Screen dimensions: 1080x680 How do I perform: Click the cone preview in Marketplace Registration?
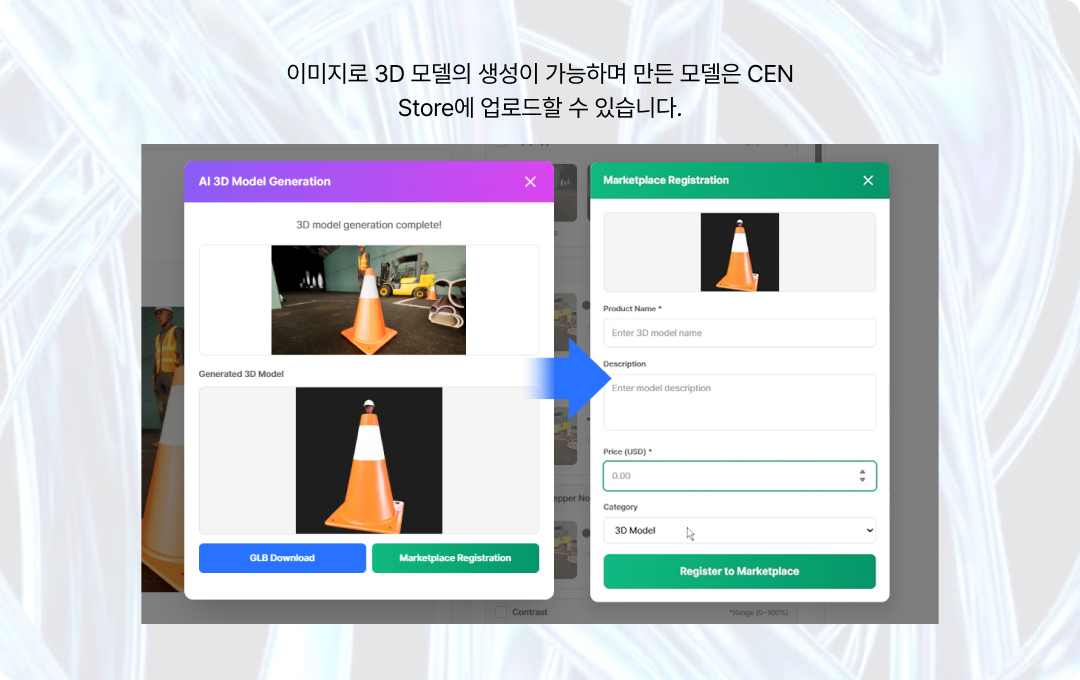[x=739, y=252]
